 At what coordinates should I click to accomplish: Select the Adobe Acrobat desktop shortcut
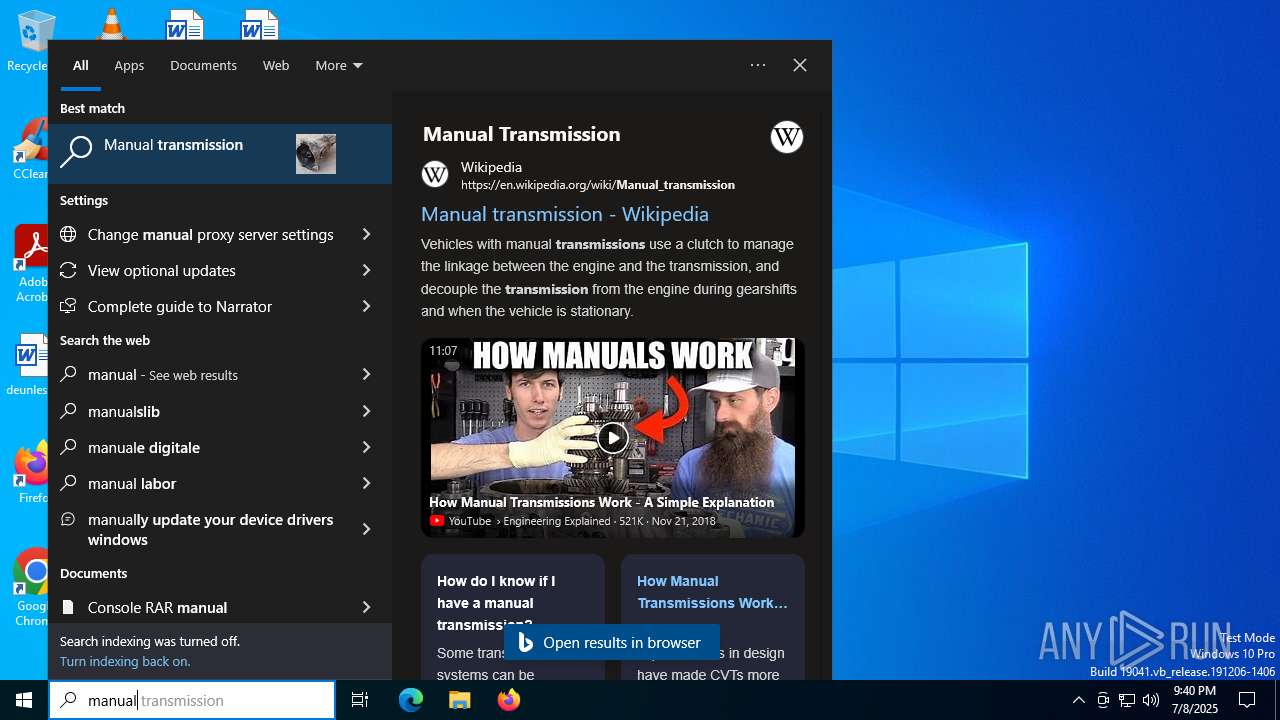coord(31,263)
